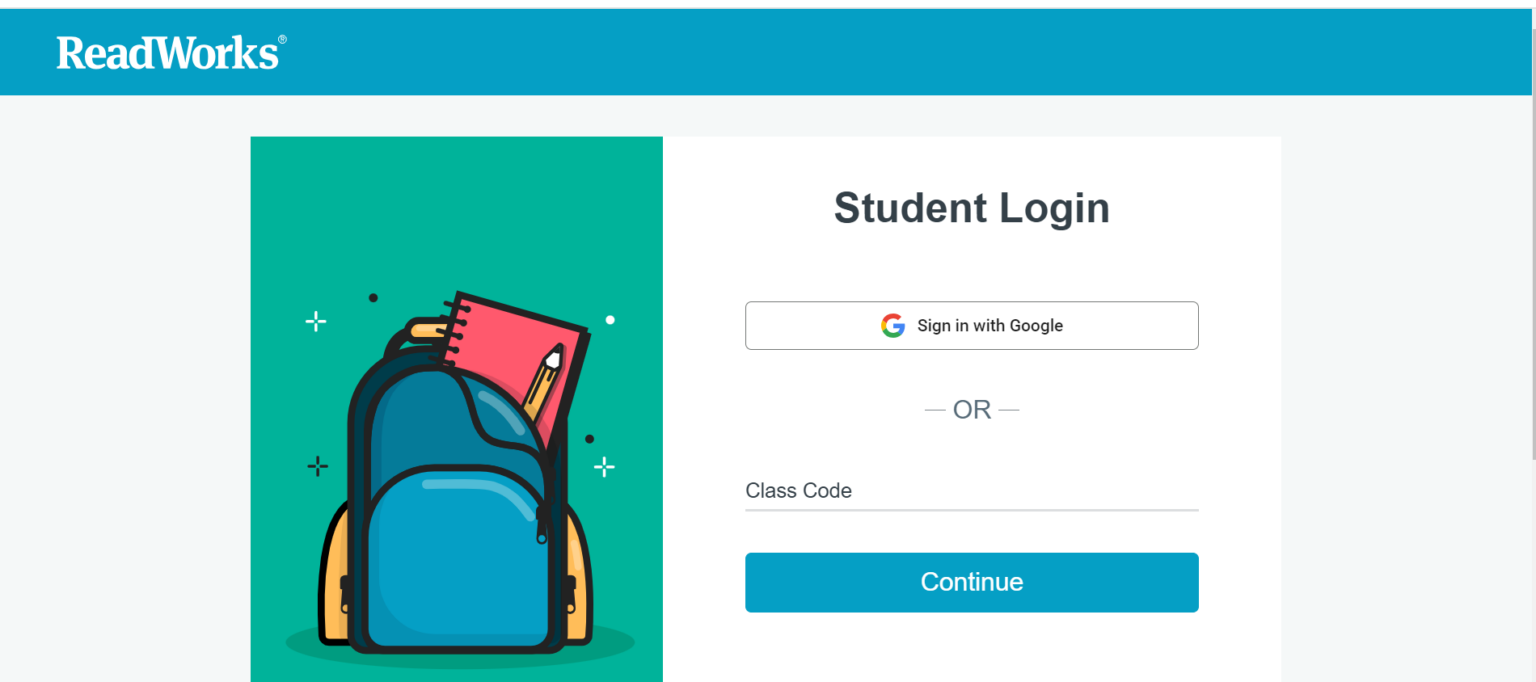Click the OR divider text
Image resolution: width=1536 pixels, height=682 pixels.
coord(971,410)
